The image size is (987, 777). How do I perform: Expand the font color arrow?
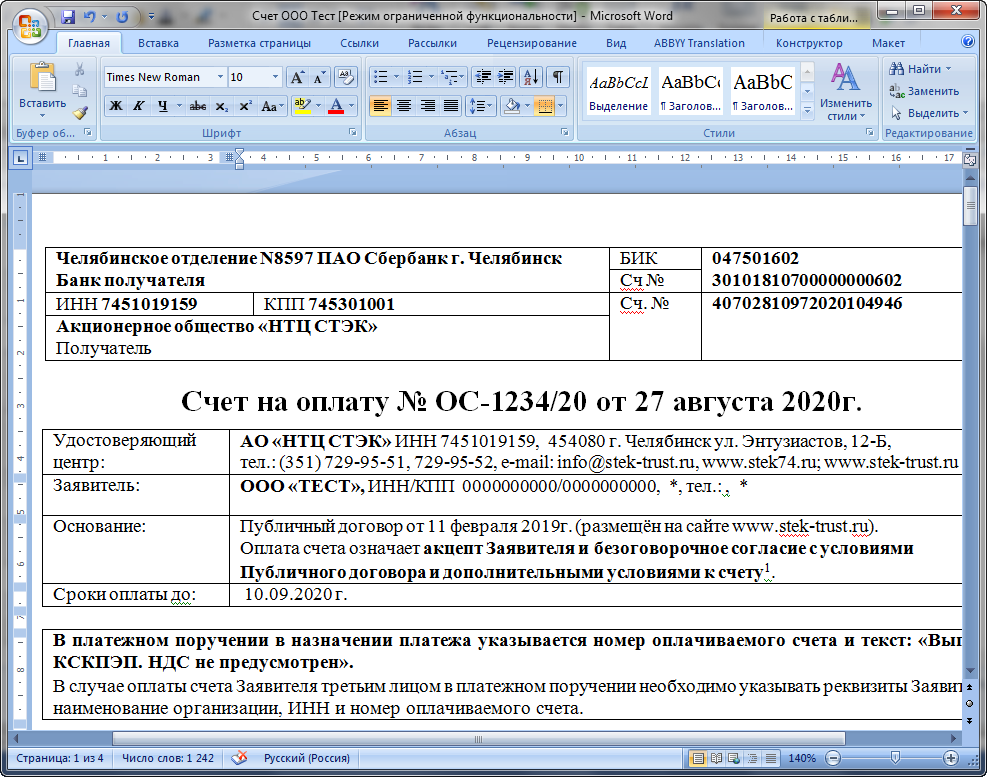pos(351,106)
